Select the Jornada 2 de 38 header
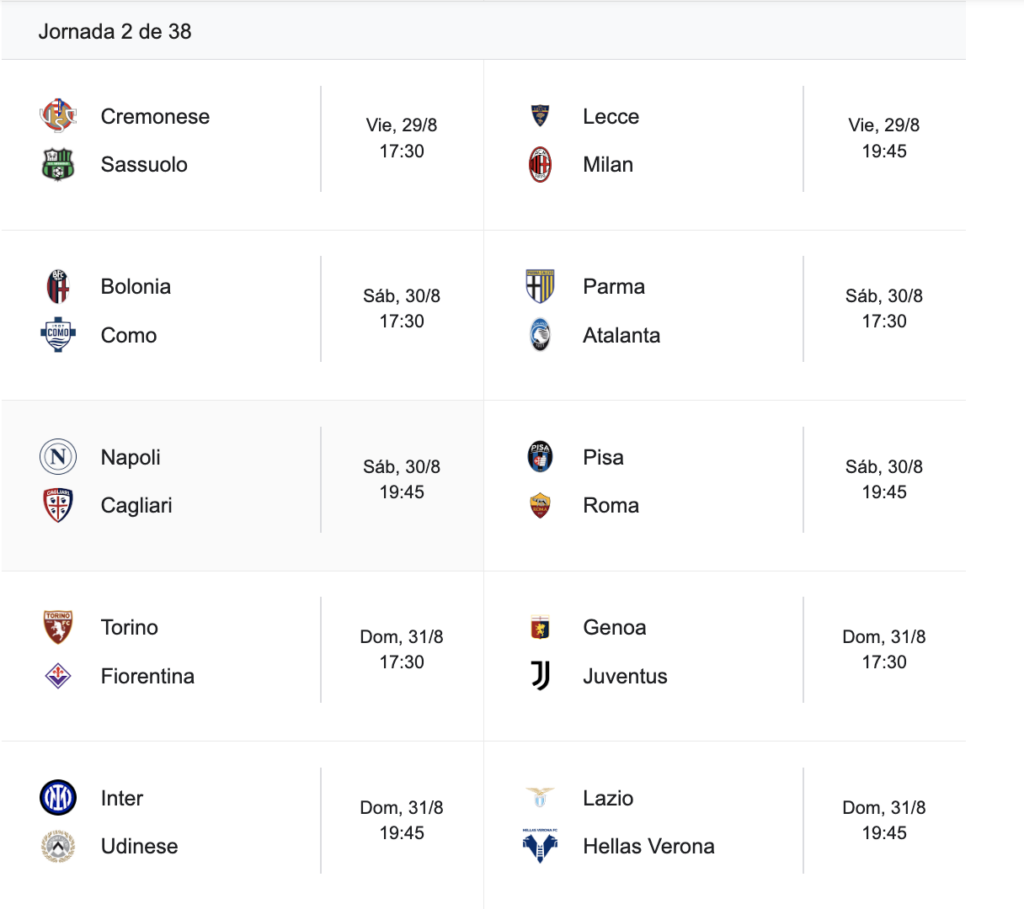The image size is (1024, 909). click(115, 31)
